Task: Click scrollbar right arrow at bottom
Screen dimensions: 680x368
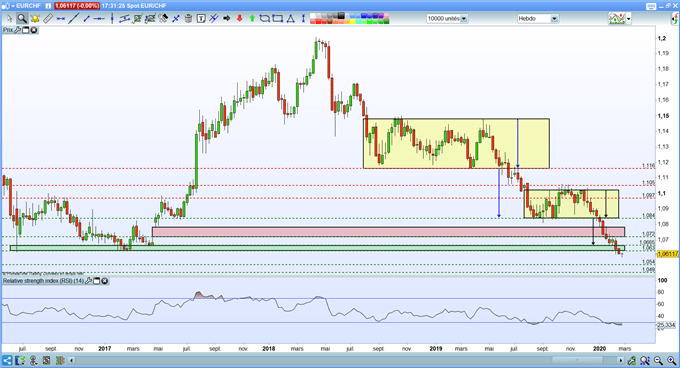Action: pyautogui.click(x=621, y=360)
